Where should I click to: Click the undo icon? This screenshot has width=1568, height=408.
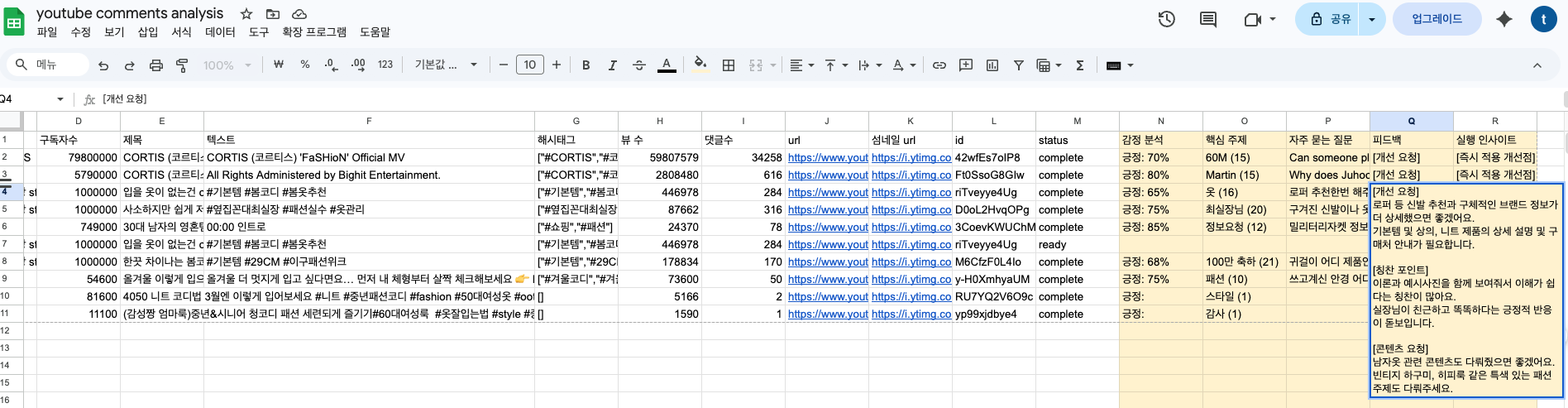103,65
